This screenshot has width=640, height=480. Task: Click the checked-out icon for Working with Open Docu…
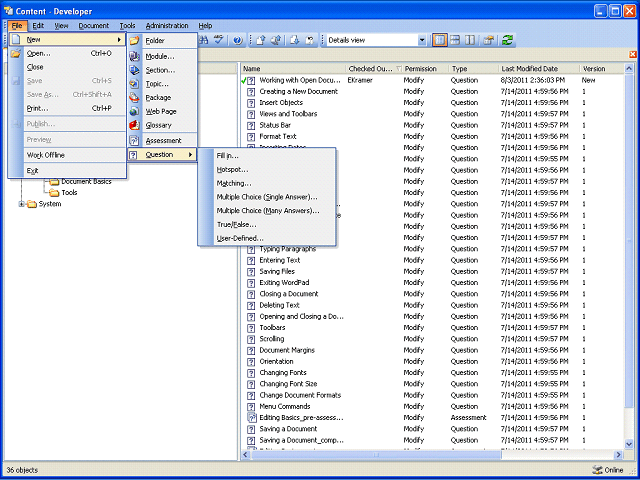248,80
